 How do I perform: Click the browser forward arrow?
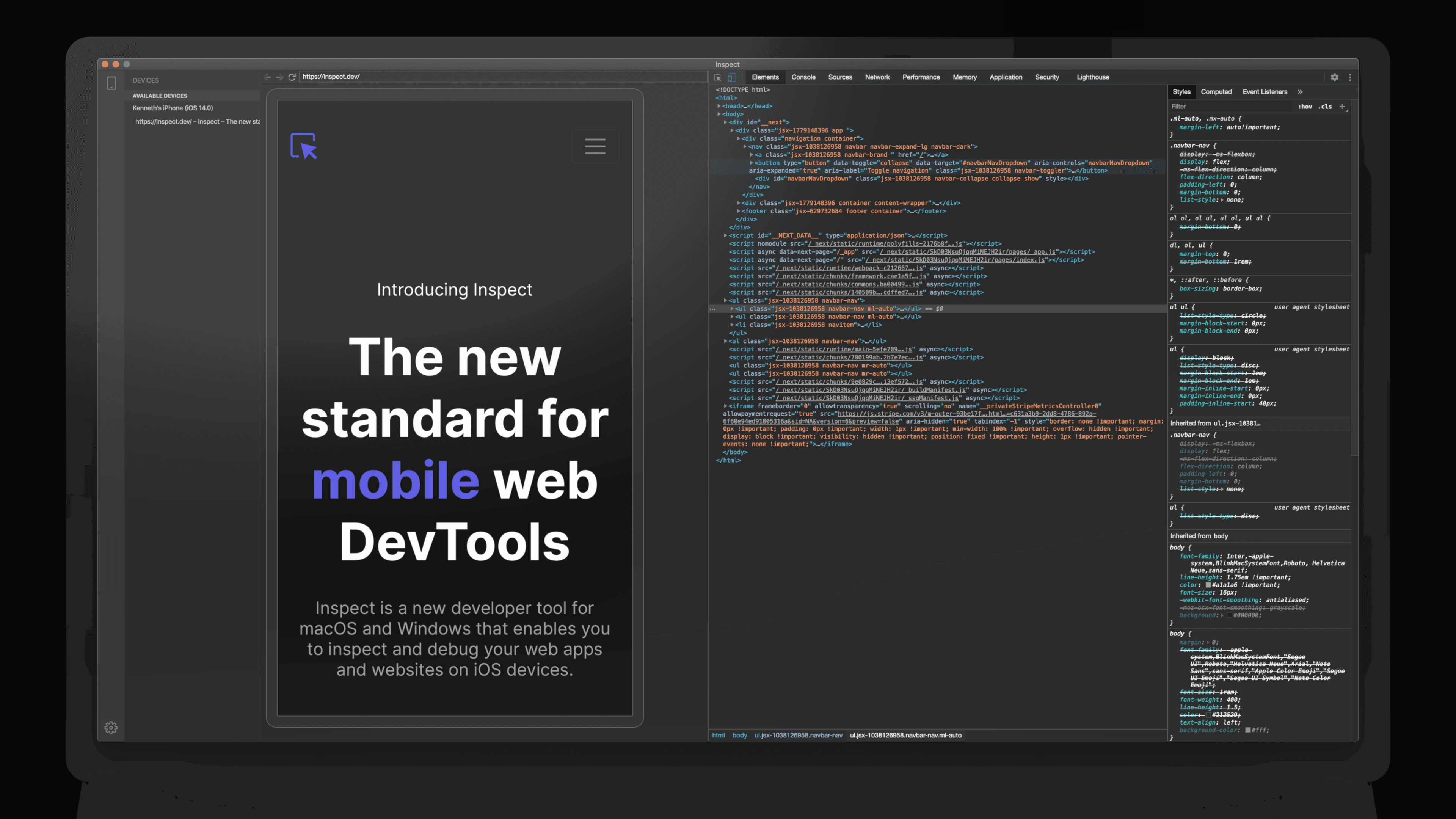click(x=280, y=77)
